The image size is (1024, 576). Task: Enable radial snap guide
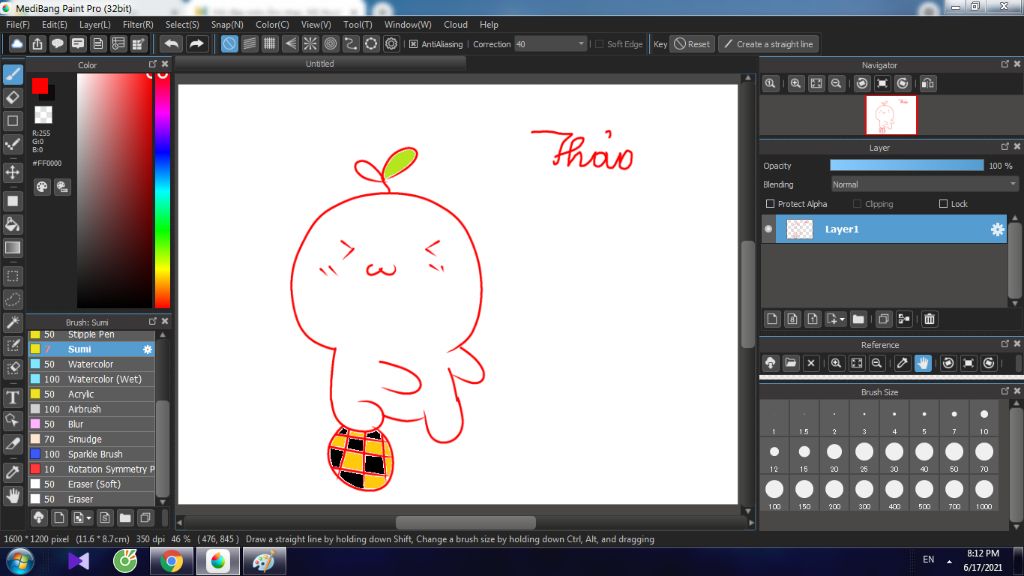tap(310, 44)
